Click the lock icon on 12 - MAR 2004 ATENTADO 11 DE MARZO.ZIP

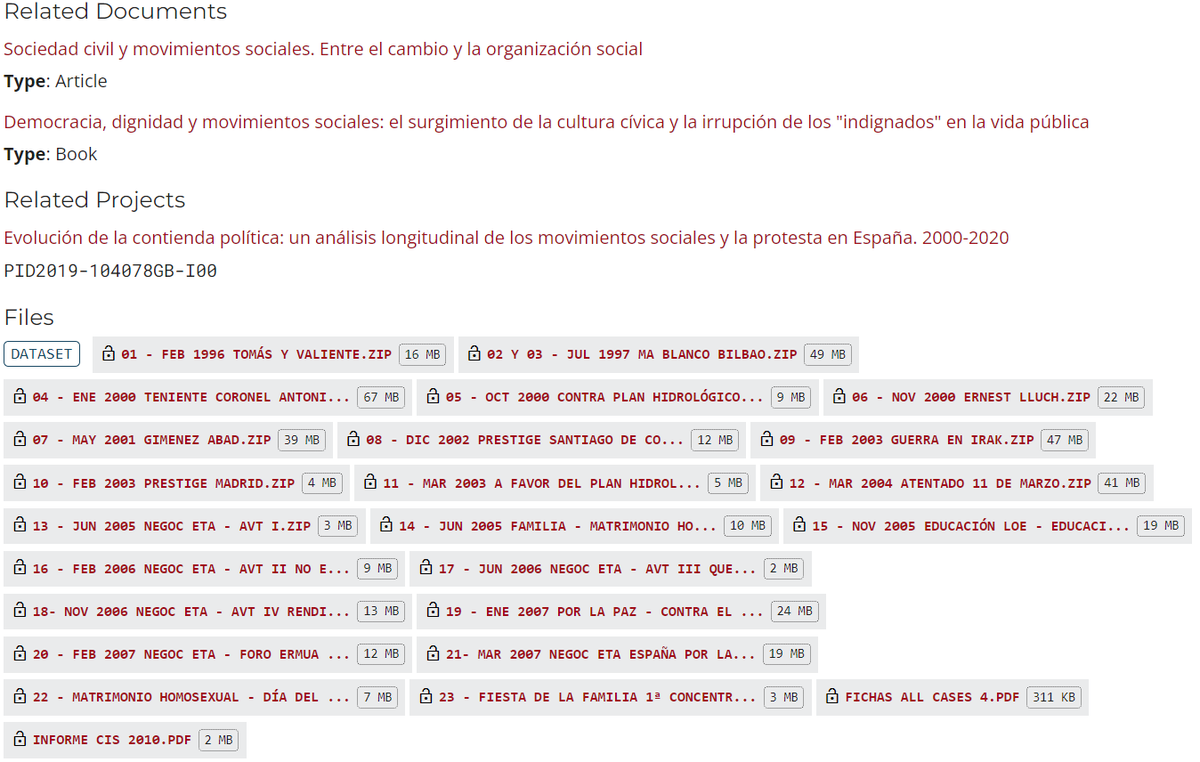[x=777, y=482]
